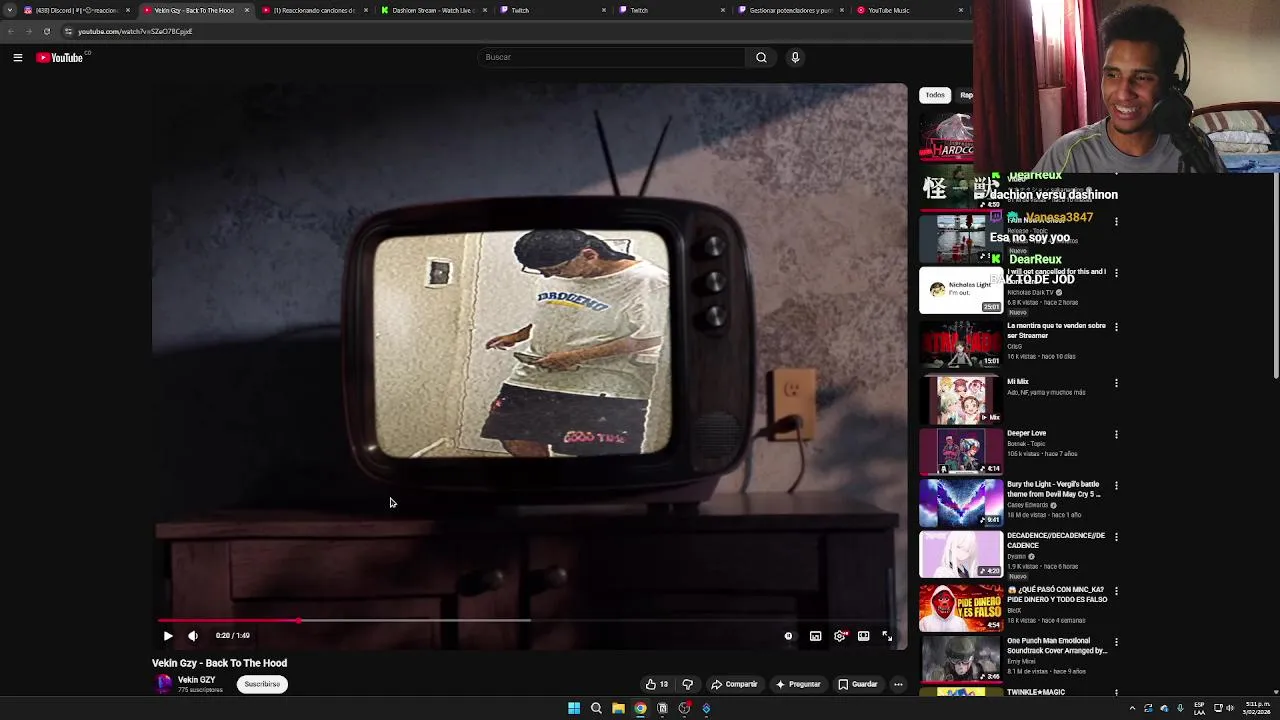Image resolution: width=1280 pixels, height=720 pixels.
Task: Like the video with thumbs up
Action: tap(657, 684)
